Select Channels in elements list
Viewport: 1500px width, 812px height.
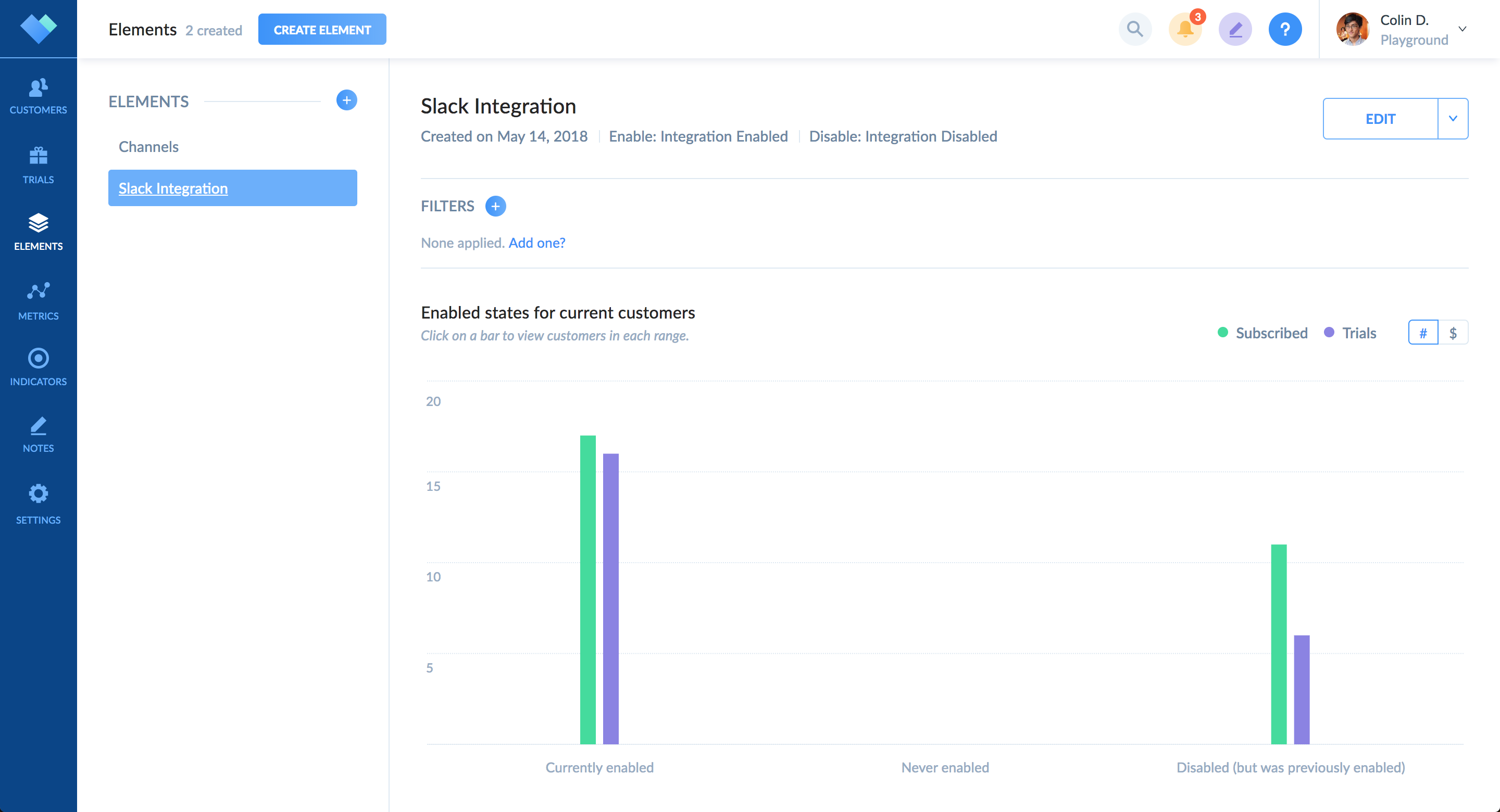(x=148, y=147)
